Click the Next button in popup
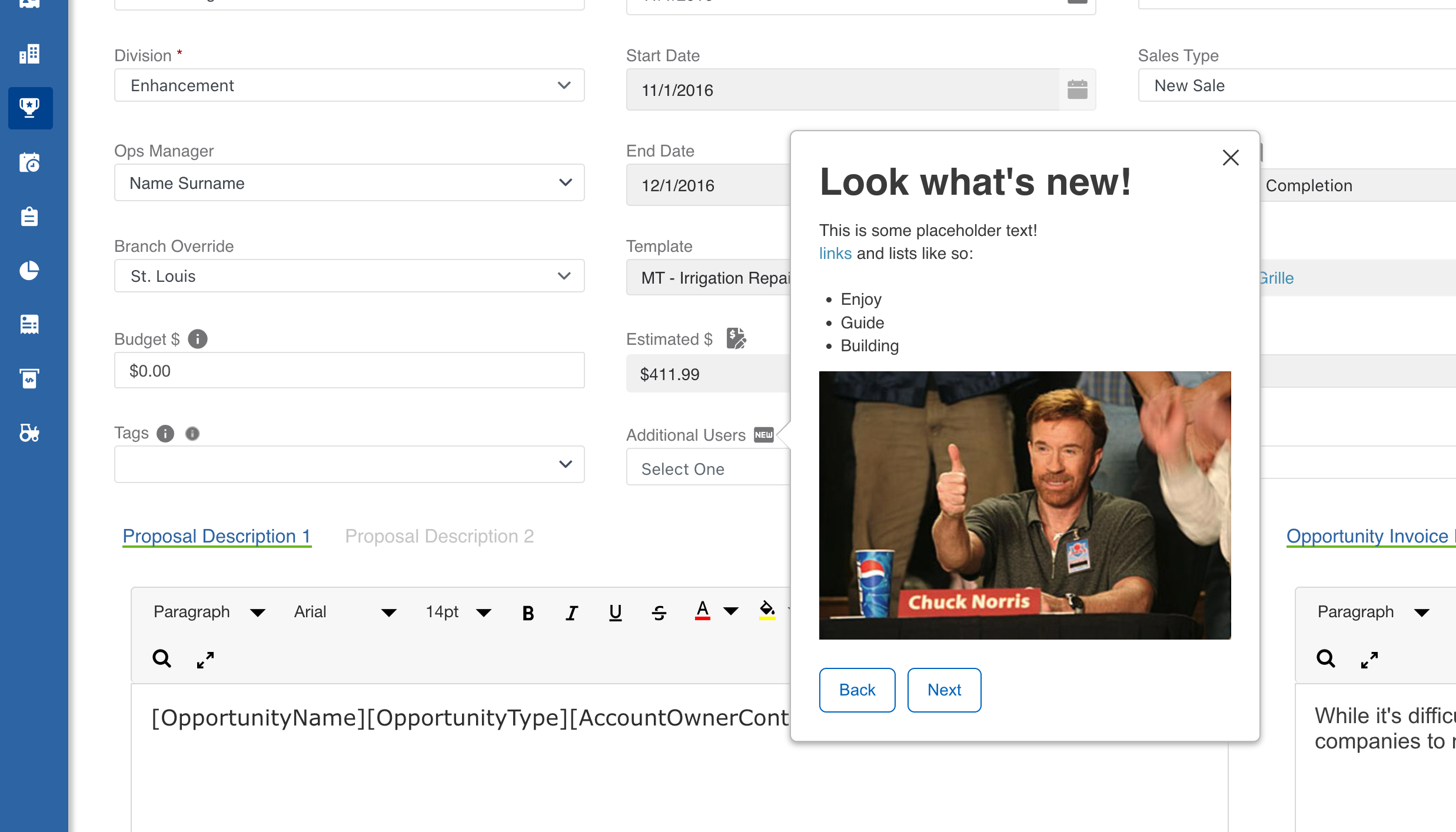 coord(944,690)
